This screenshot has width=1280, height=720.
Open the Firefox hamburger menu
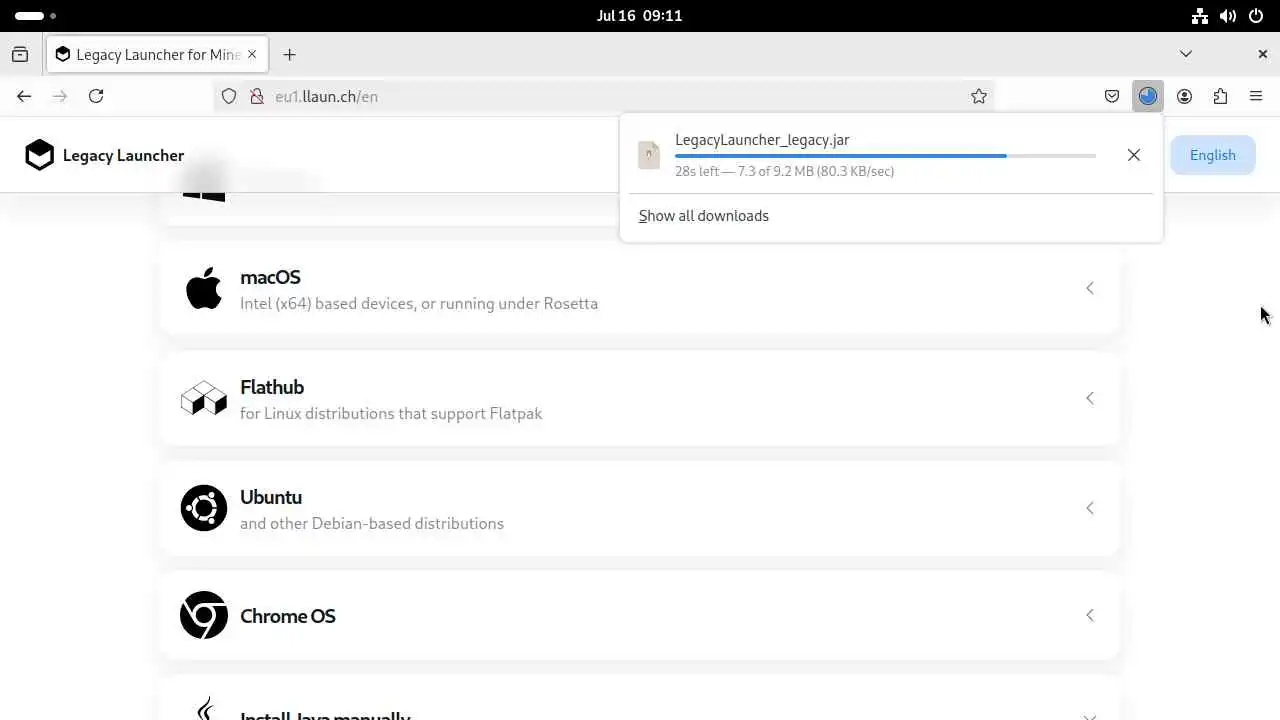click(1256, 96)
